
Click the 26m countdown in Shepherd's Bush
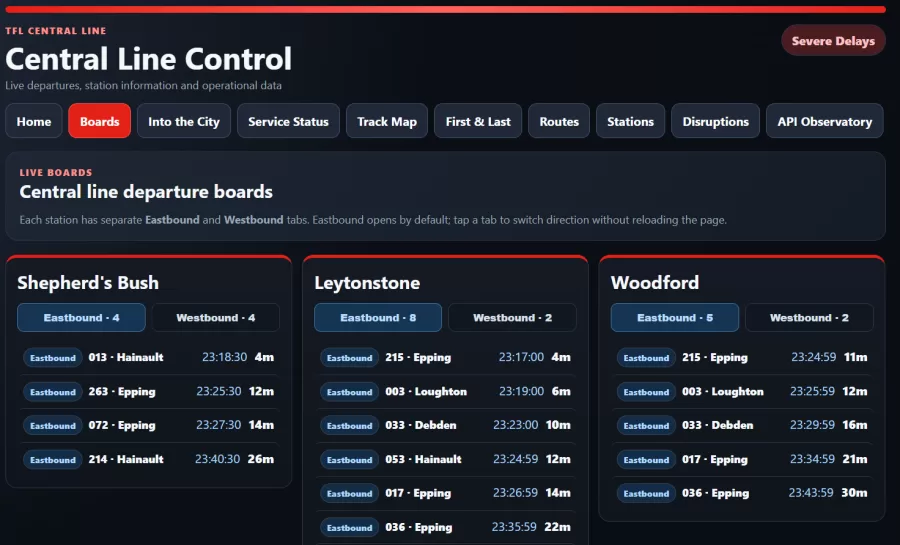[261, 459]
